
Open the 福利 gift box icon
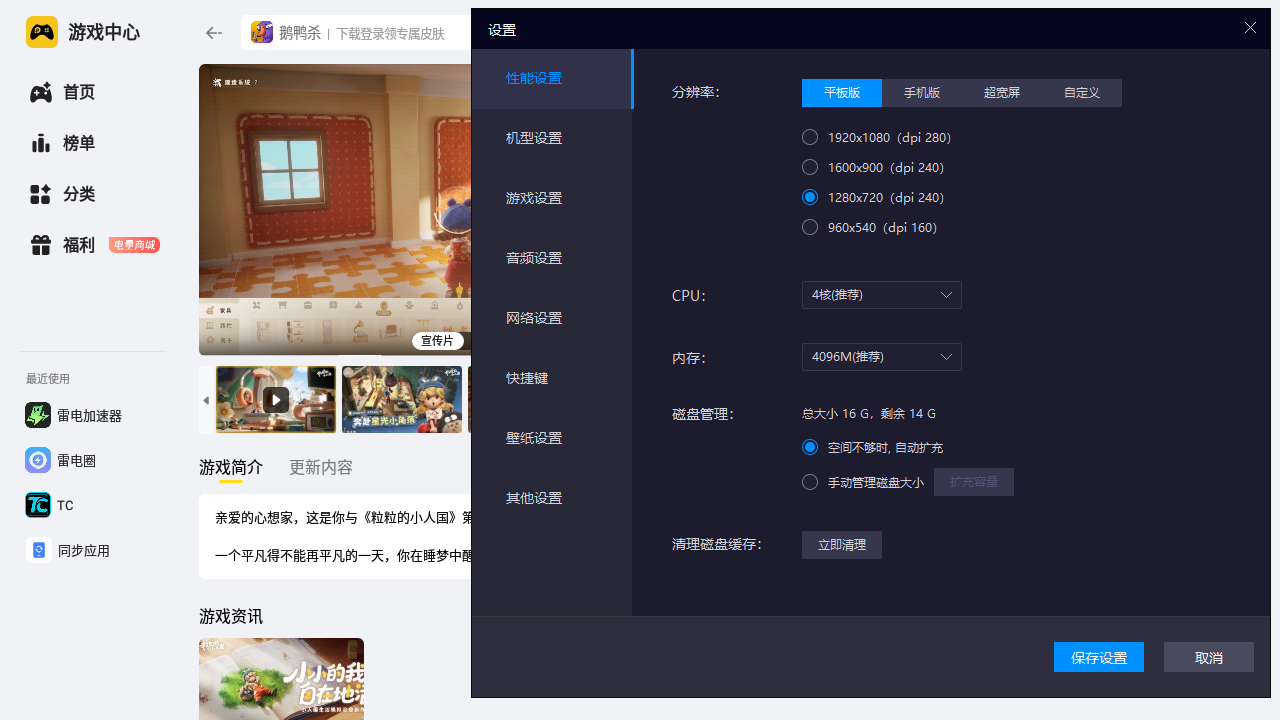click(40, 245)
